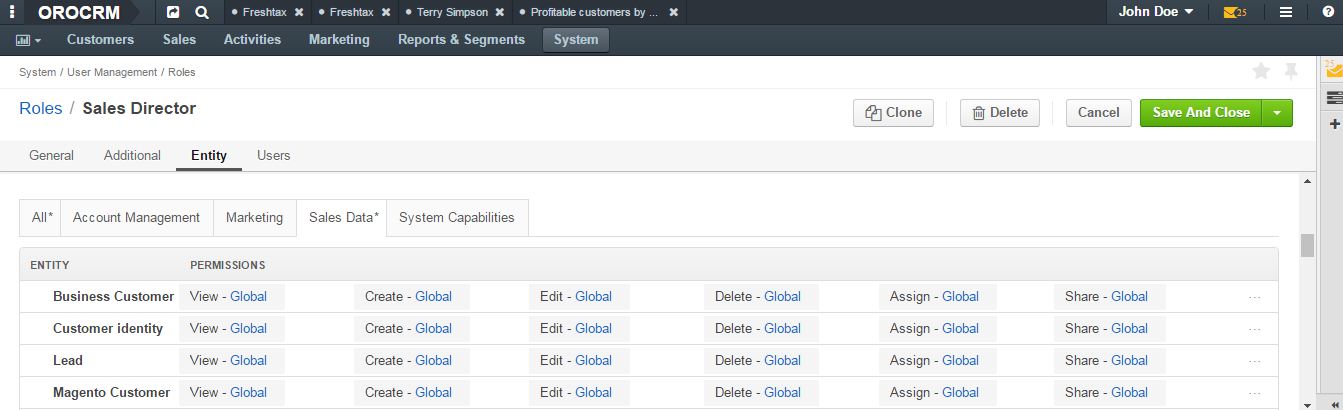Open the Customers main menu

click(100, 40)
